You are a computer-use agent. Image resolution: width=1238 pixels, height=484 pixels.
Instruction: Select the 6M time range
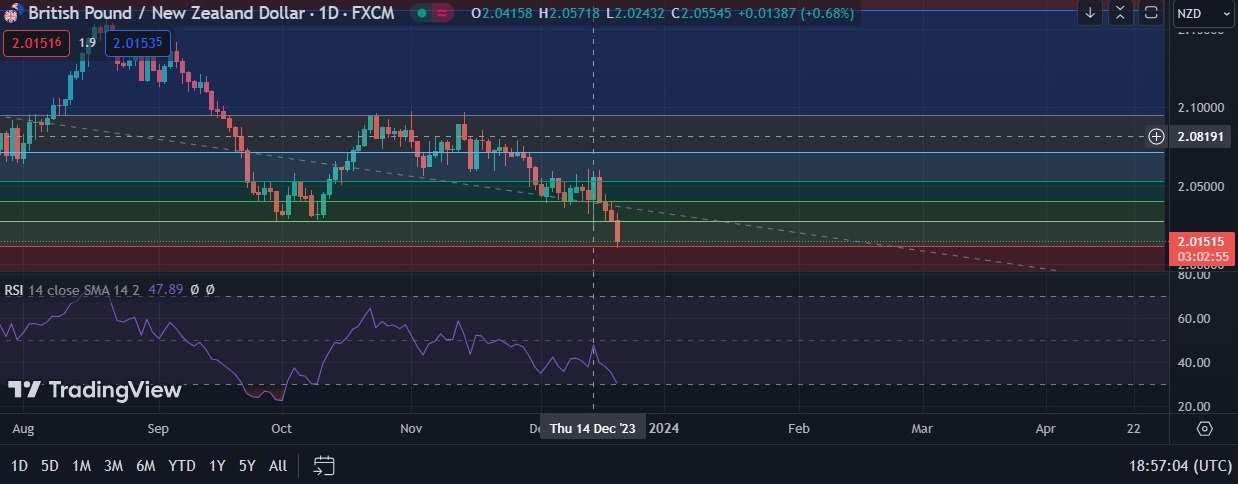(x=146, y=465)
